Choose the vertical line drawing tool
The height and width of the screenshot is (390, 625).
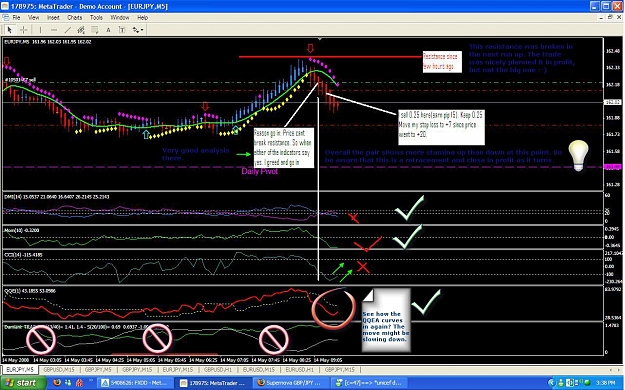(x=40, y=30)
